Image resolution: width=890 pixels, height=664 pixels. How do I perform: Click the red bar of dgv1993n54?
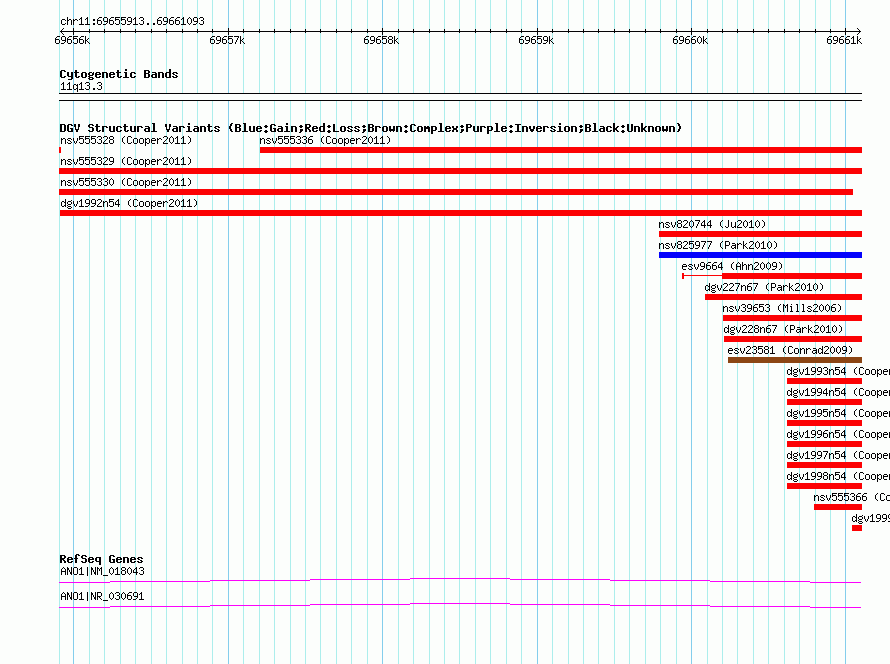824,381
